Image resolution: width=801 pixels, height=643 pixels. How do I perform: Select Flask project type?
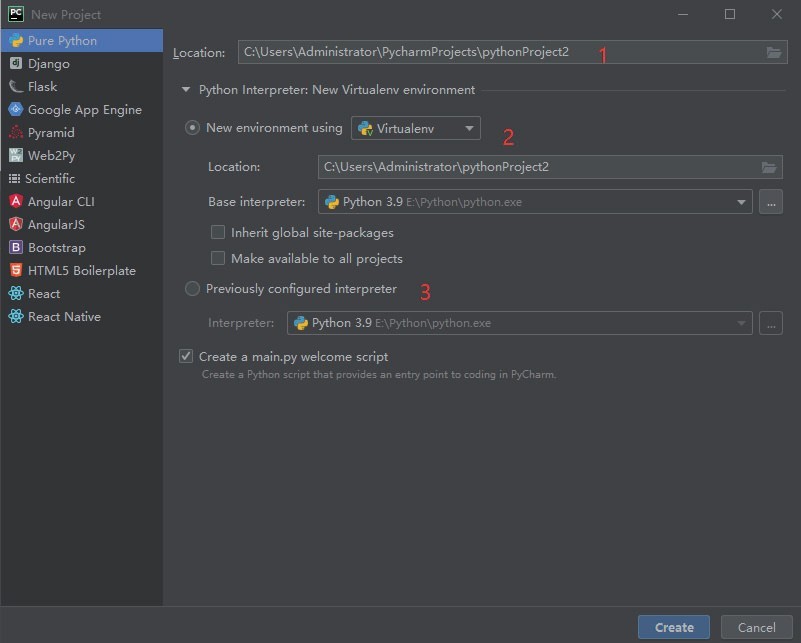pyautogui.click(x=82, y=86)
